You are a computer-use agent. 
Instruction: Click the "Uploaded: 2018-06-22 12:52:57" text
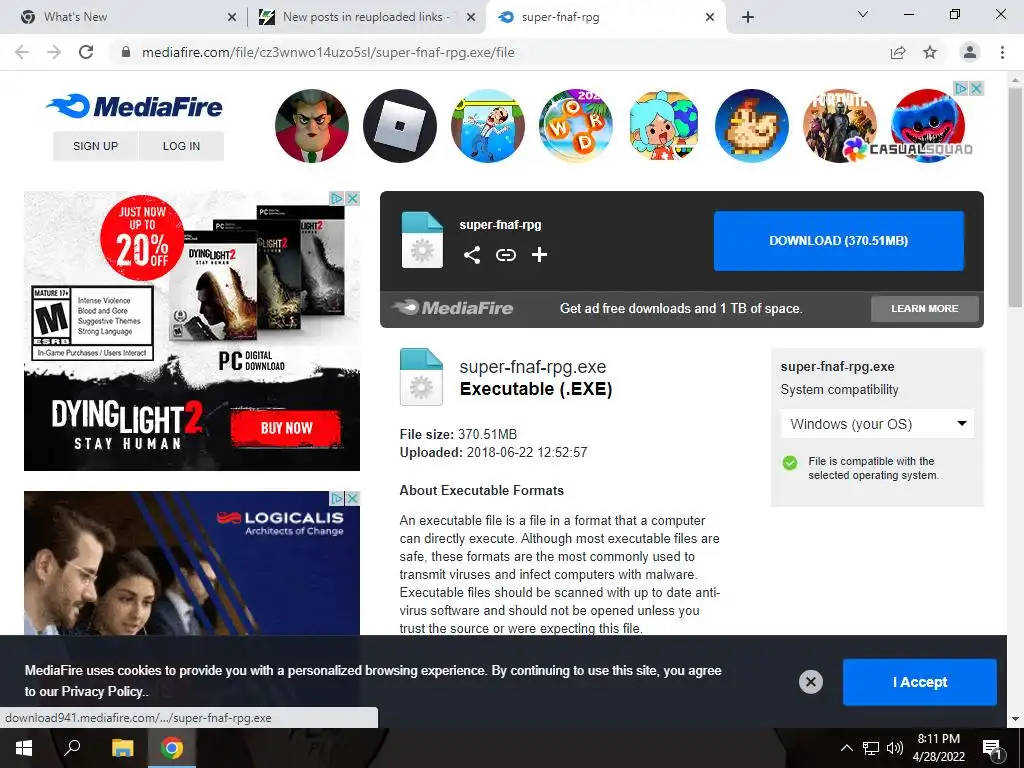(x=493, y=452)
